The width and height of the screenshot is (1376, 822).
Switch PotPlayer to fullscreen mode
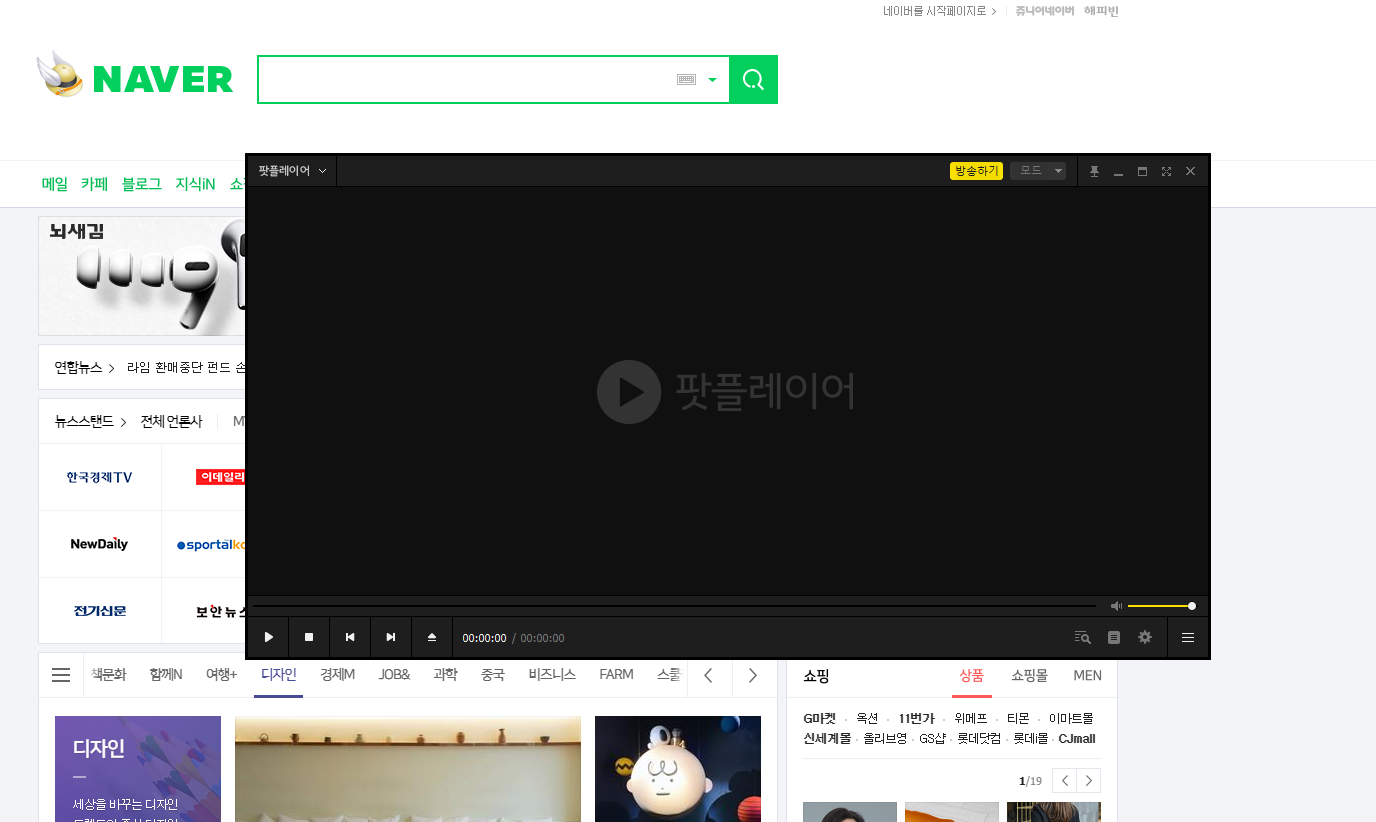[x=1166, y=171]
